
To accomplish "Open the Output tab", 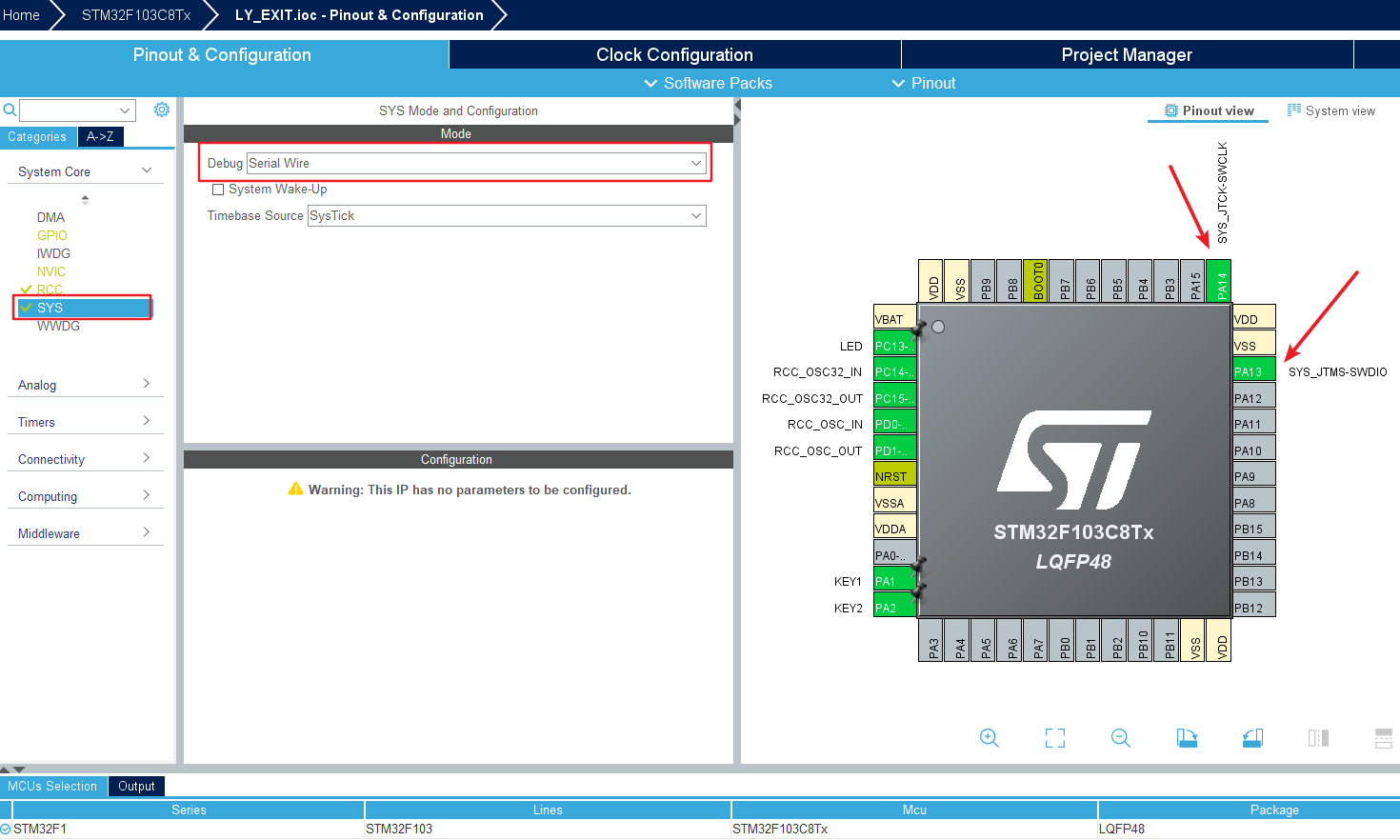I will [x=136, y=786].
